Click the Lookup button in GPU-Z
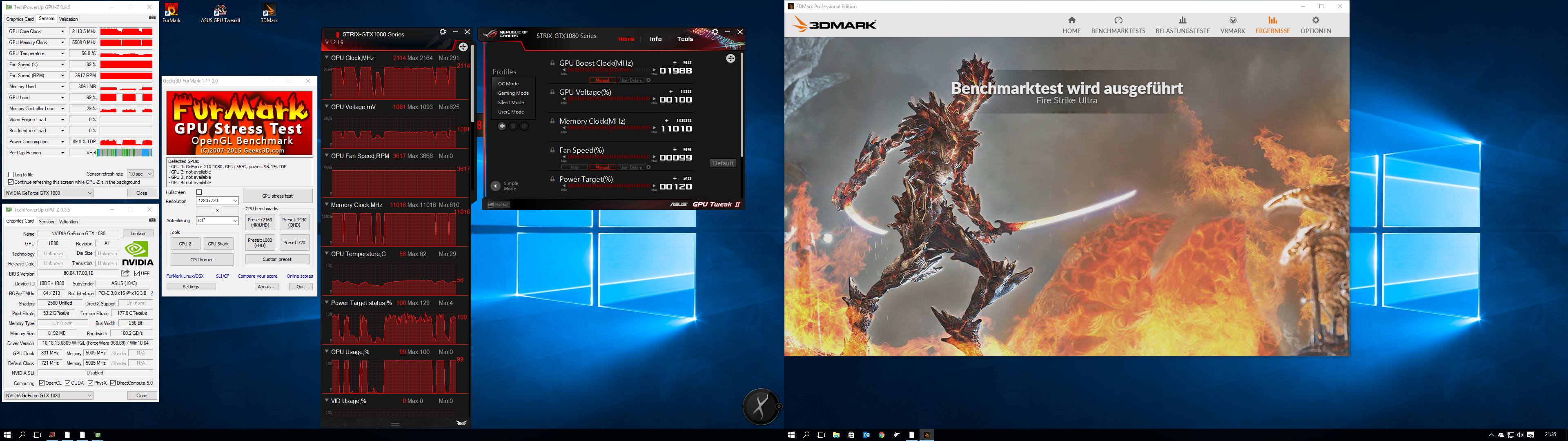This screenshot has width=1568, height=441. click(x=138, y=233)
